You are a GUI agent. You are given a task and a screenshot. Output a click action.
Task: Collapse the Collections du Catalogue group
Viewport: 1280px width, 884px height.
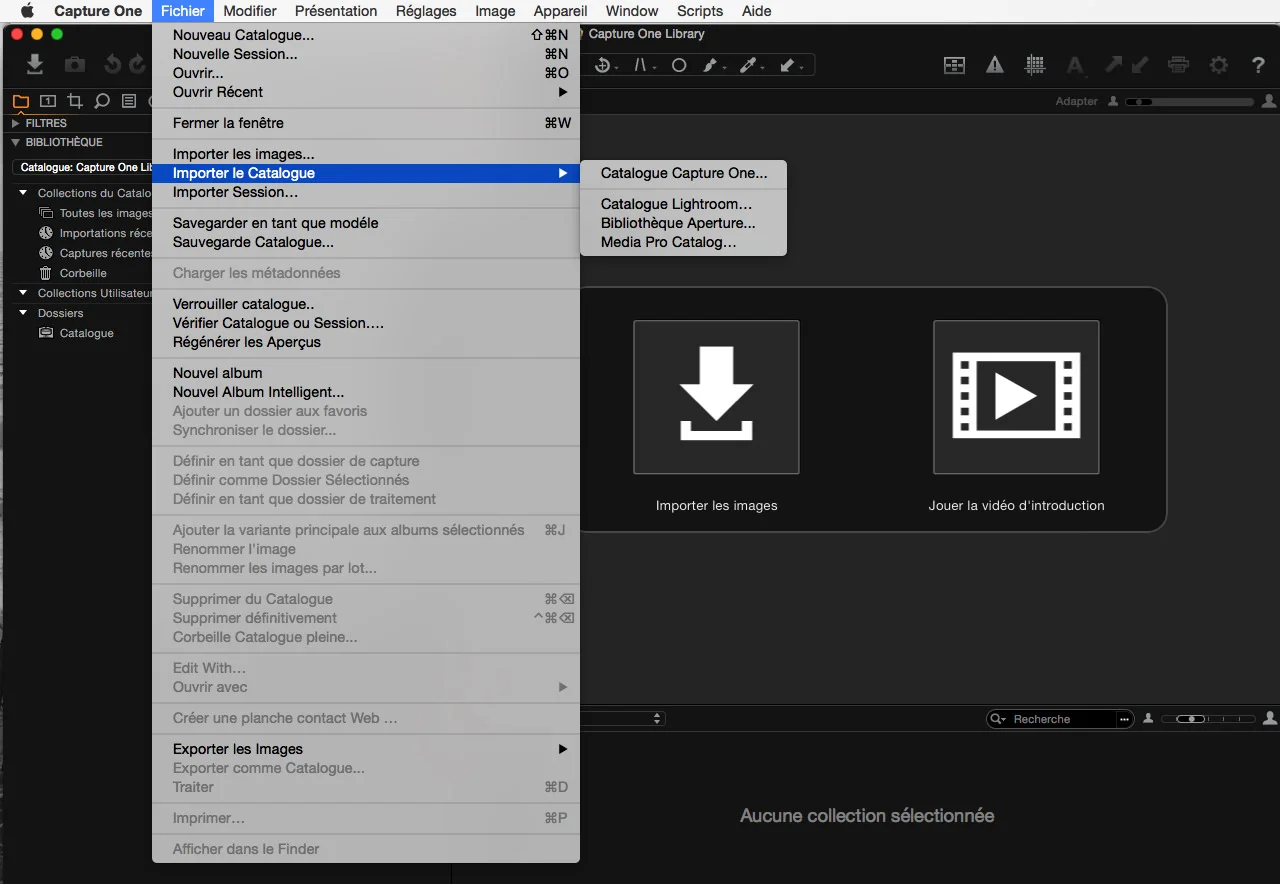point(24,193)
